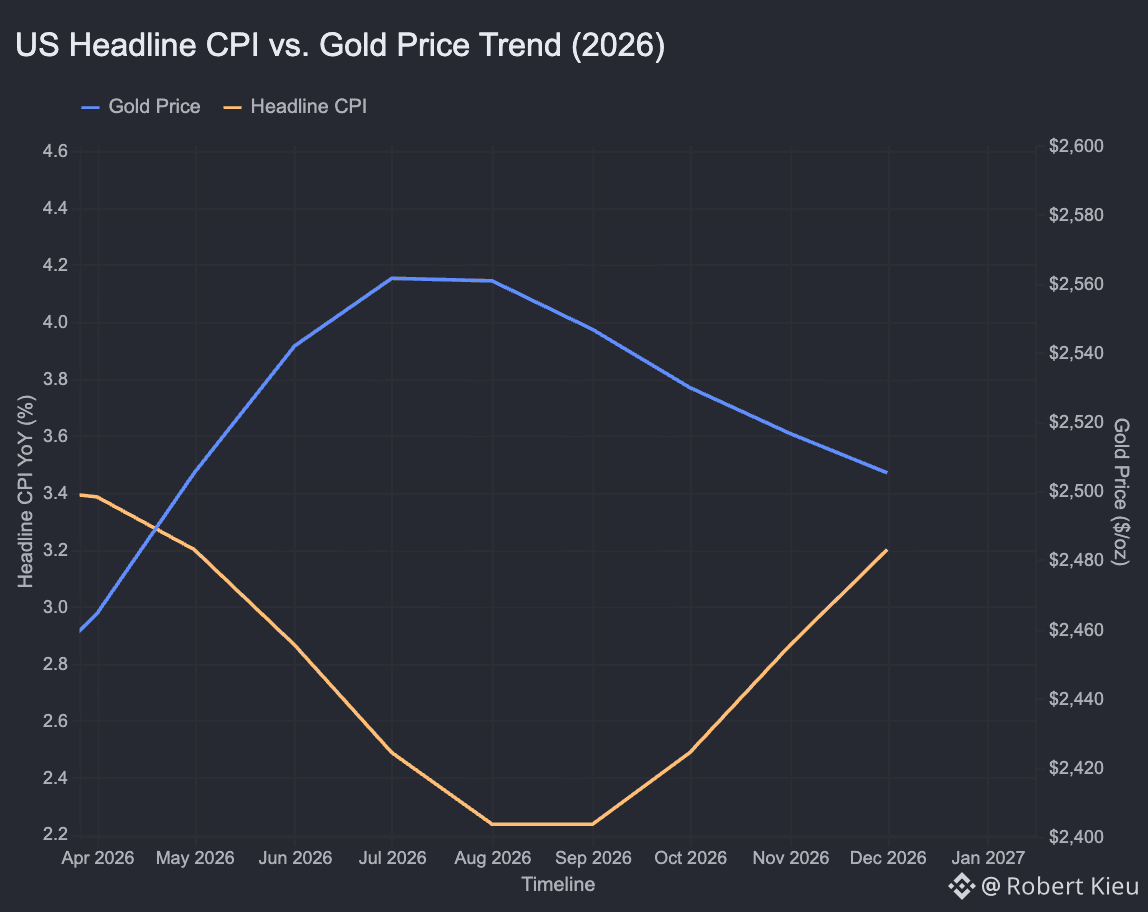1148x912 pixels.
Task: Click the orange Headline CPI legend swatch
Action: click(x=232, y=108)
